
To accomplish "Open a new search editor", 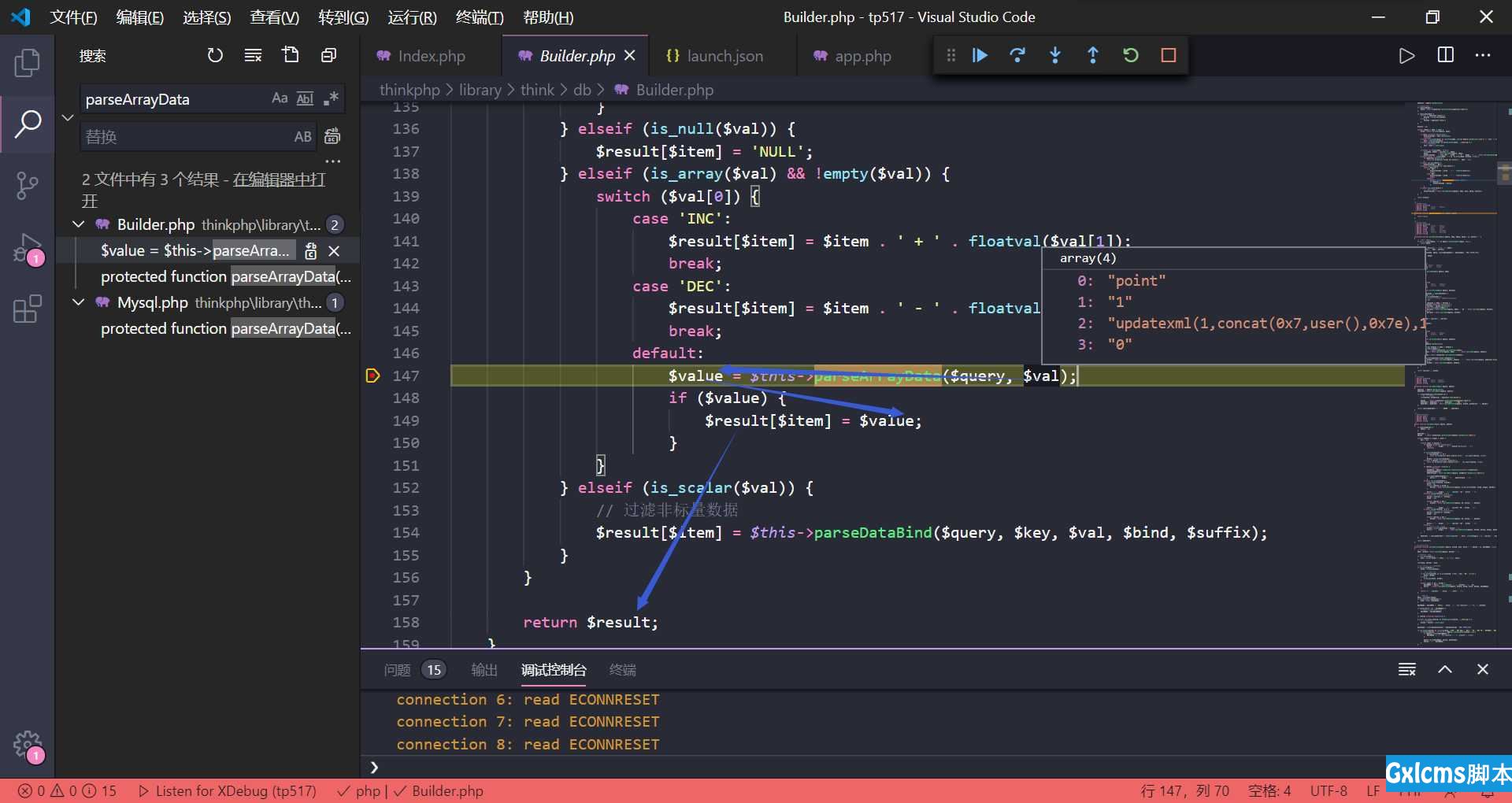I will coord(291,55).
